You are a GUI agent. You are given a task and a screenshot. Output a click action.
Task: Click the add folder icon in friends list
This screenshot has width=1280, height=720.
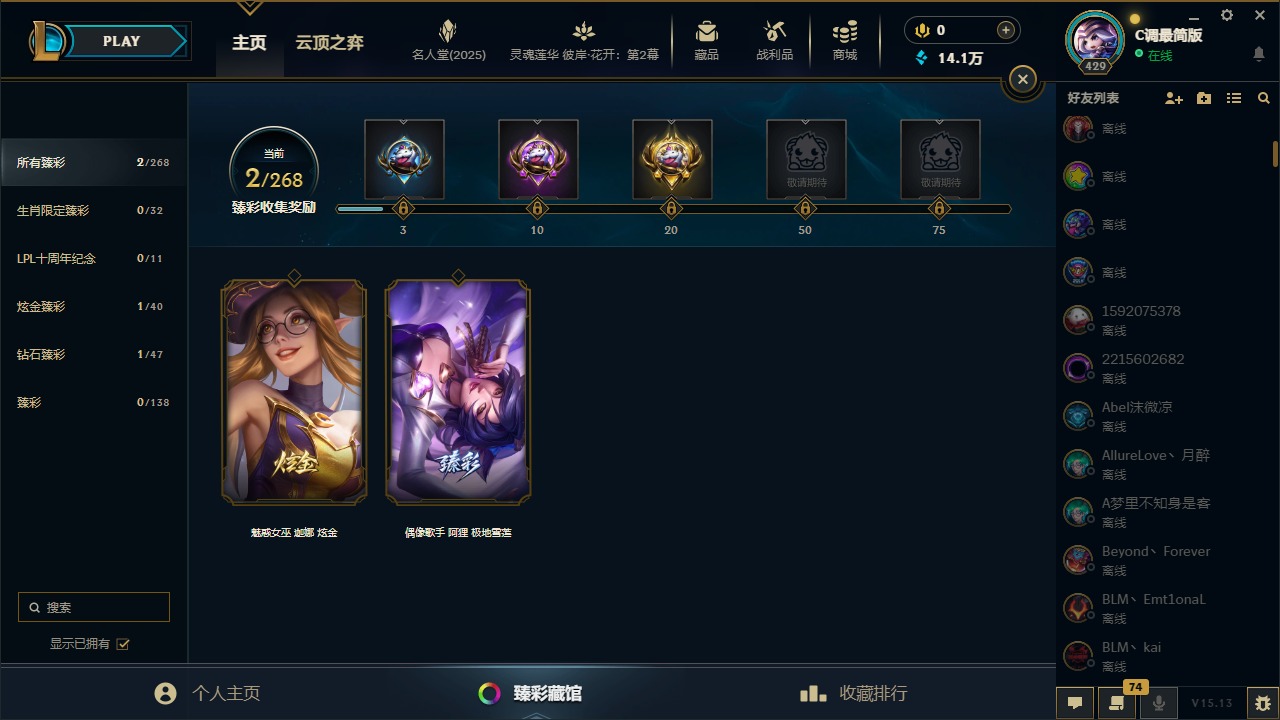point(1204,98)
